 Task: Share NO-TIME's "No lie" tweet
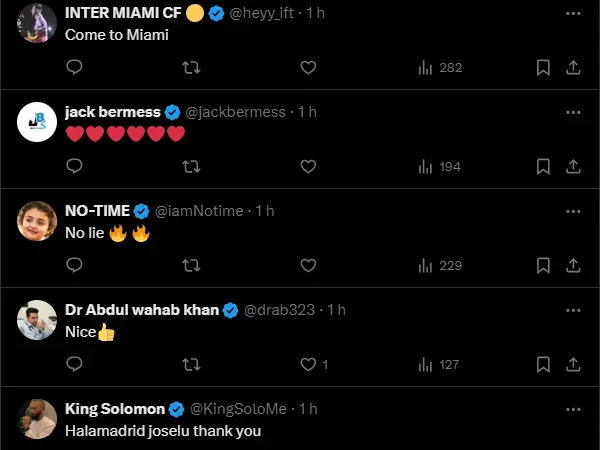click(573, 265)
